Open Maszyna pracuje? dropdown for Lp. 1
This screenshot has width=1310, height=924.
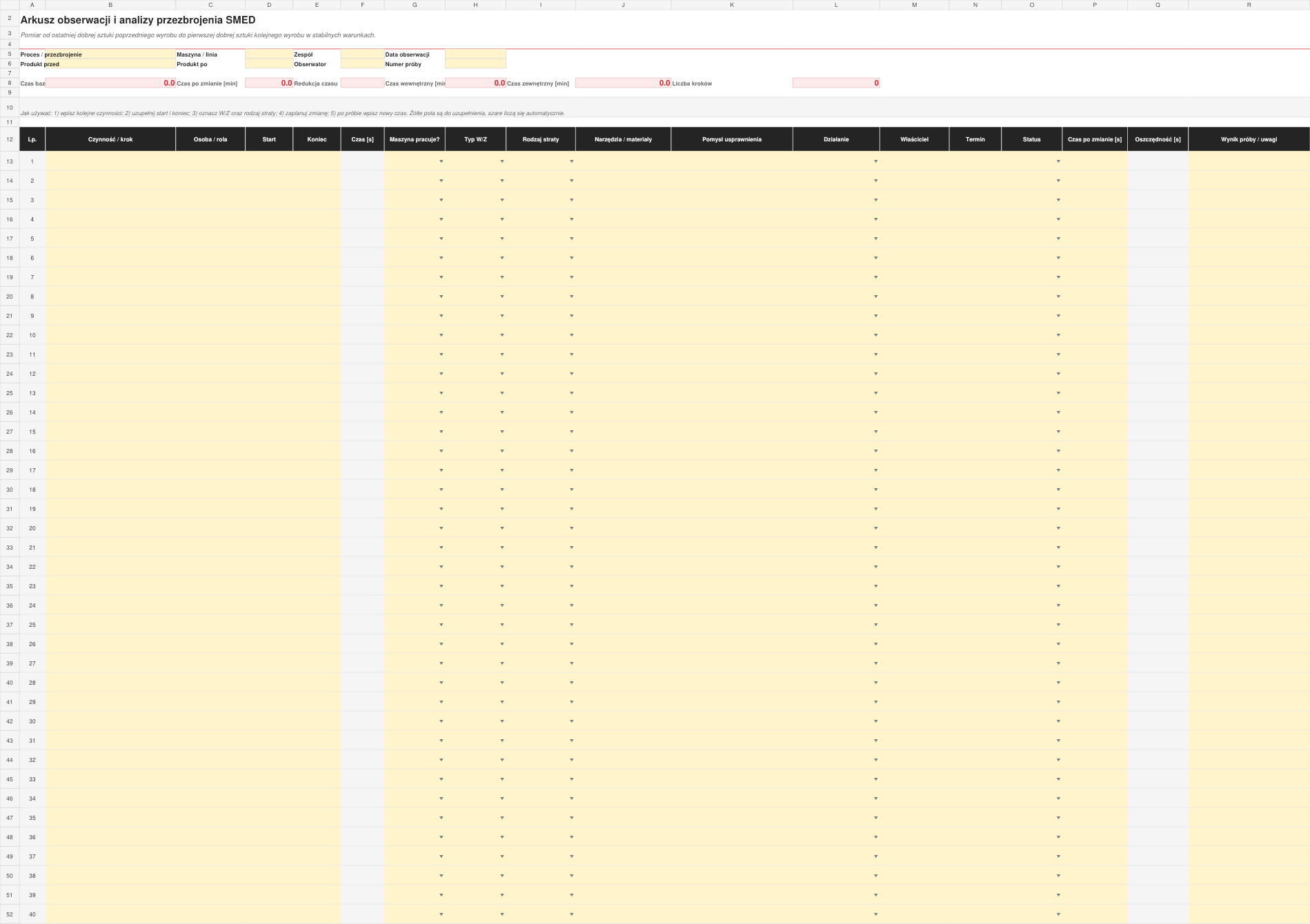[441, 161]
